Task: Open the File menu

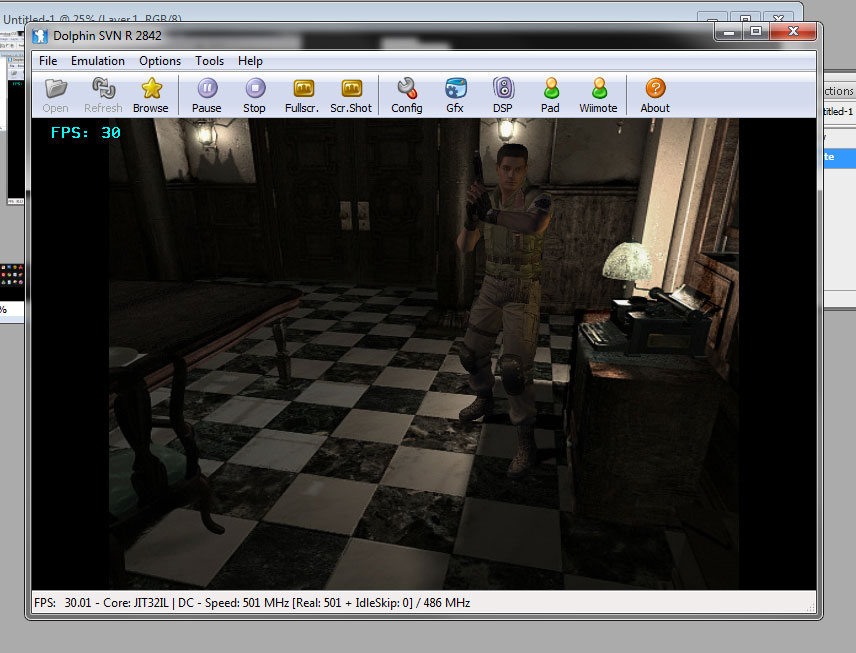Action: 48,61
